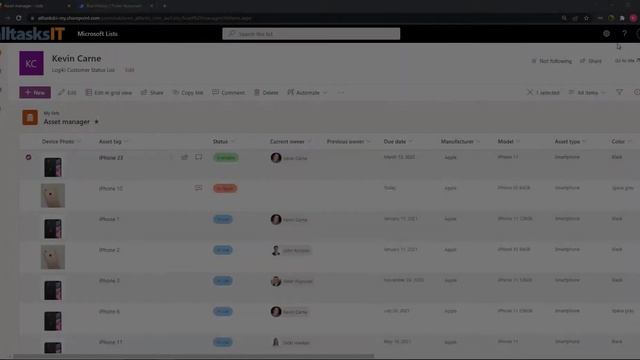640x360 pixels.
Task: Bookmark the page with the star icon
Action: click(x=587, y=18)
